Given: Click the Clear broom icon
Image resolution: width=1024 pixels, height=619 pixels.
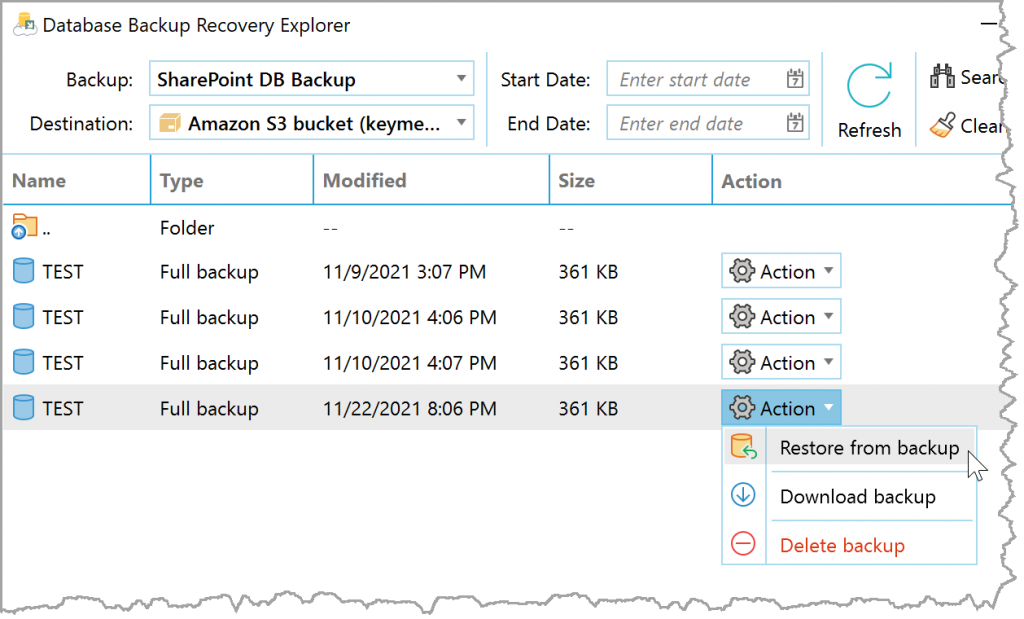Looking at the screenshot, I should click(x=942, y=125).
